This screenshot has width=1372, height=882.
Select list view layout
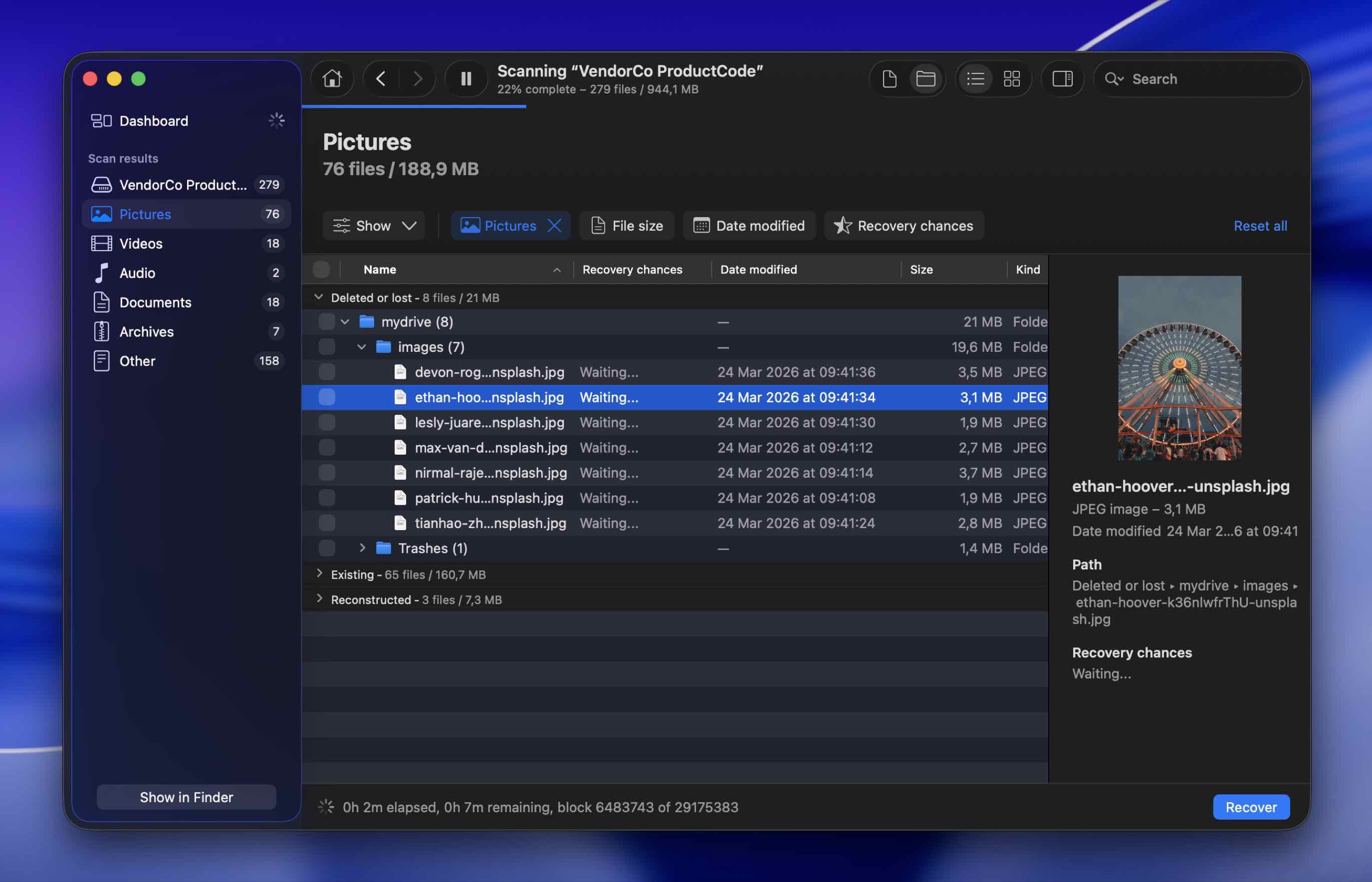click(x=975, y=78)
